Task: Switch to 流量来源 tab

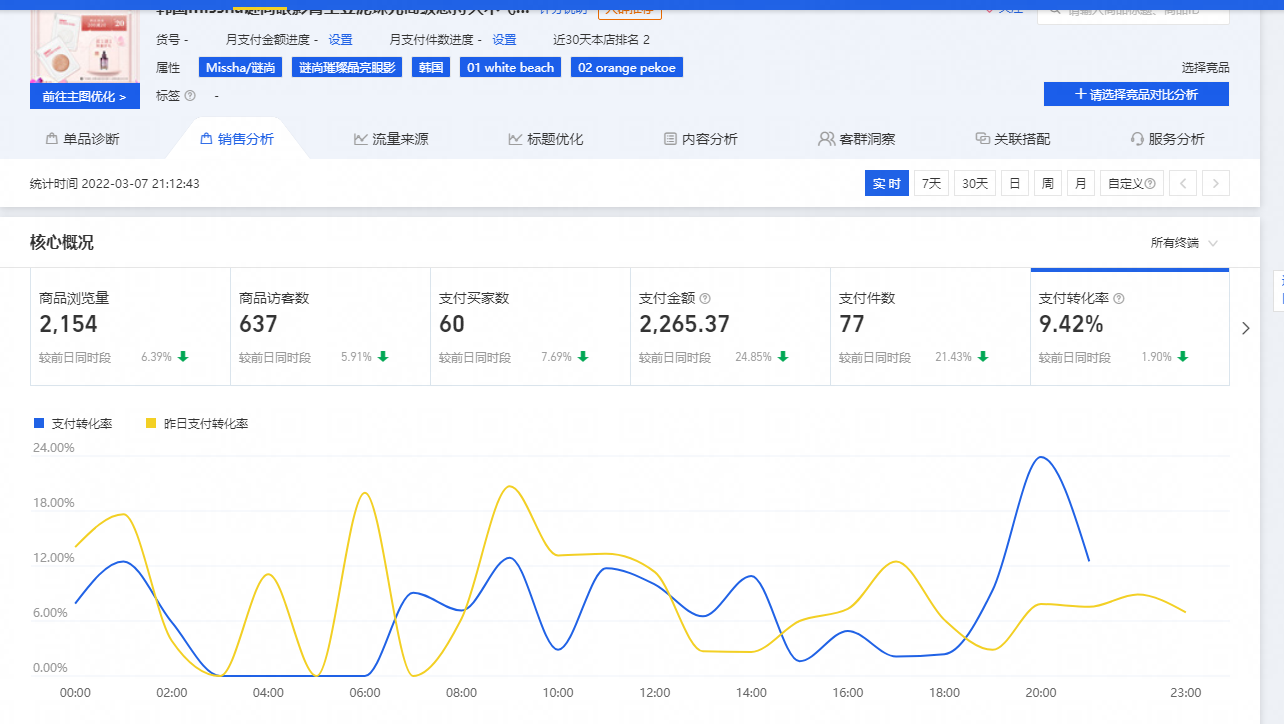Action: (391, 139)
